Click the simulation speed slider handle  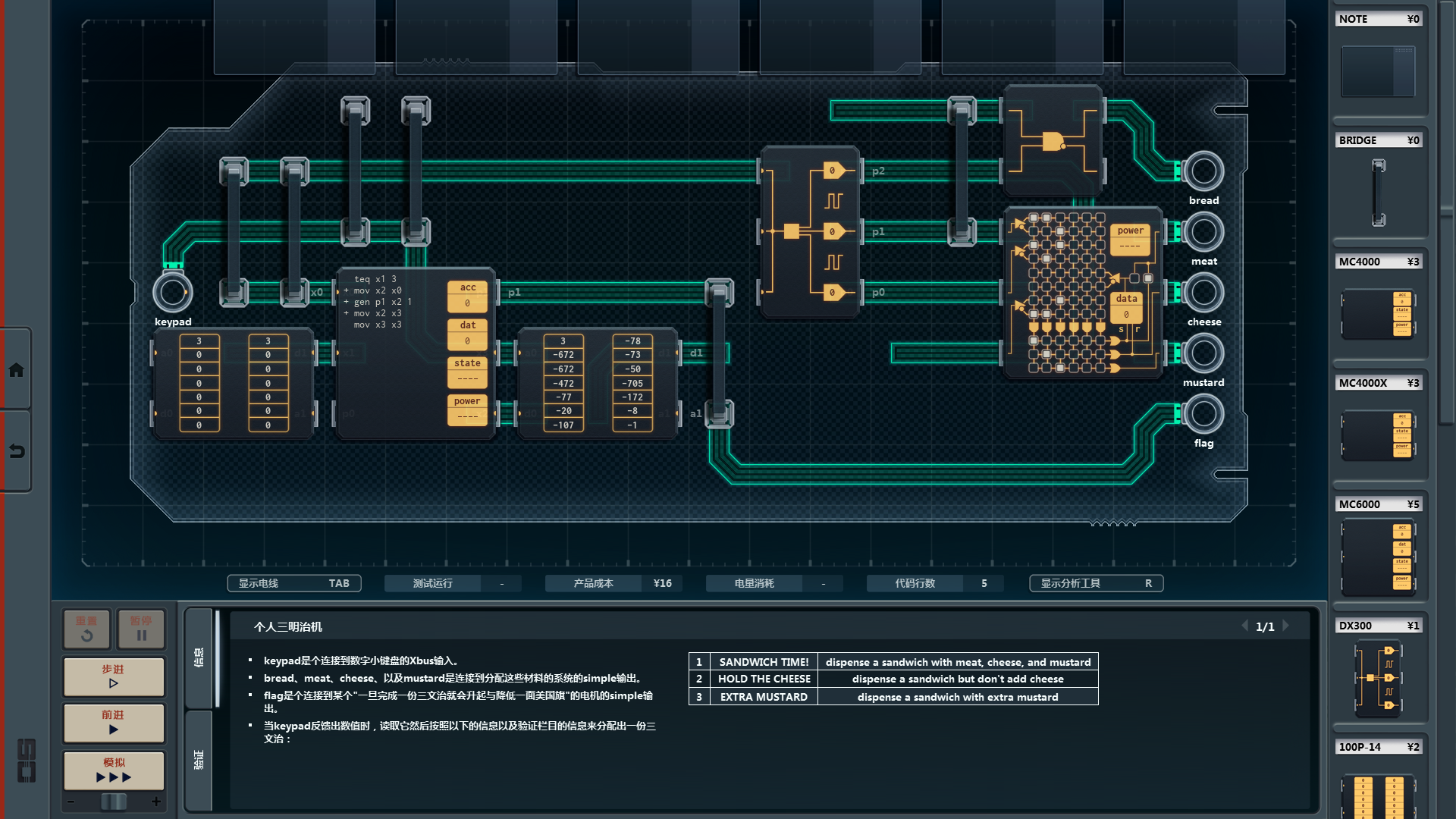pos(114,802)
